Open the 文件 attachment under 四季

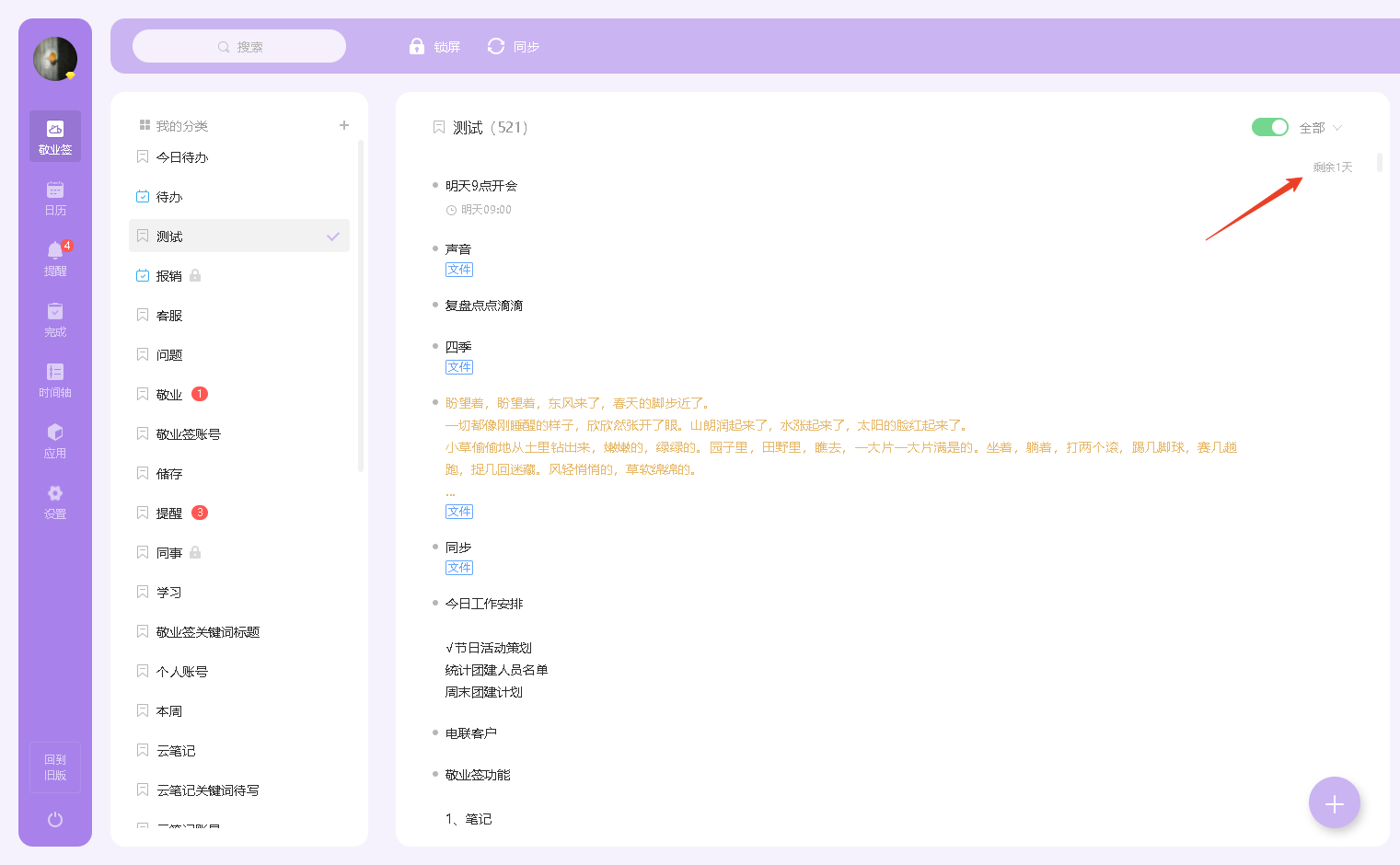(x=459, y=367)
